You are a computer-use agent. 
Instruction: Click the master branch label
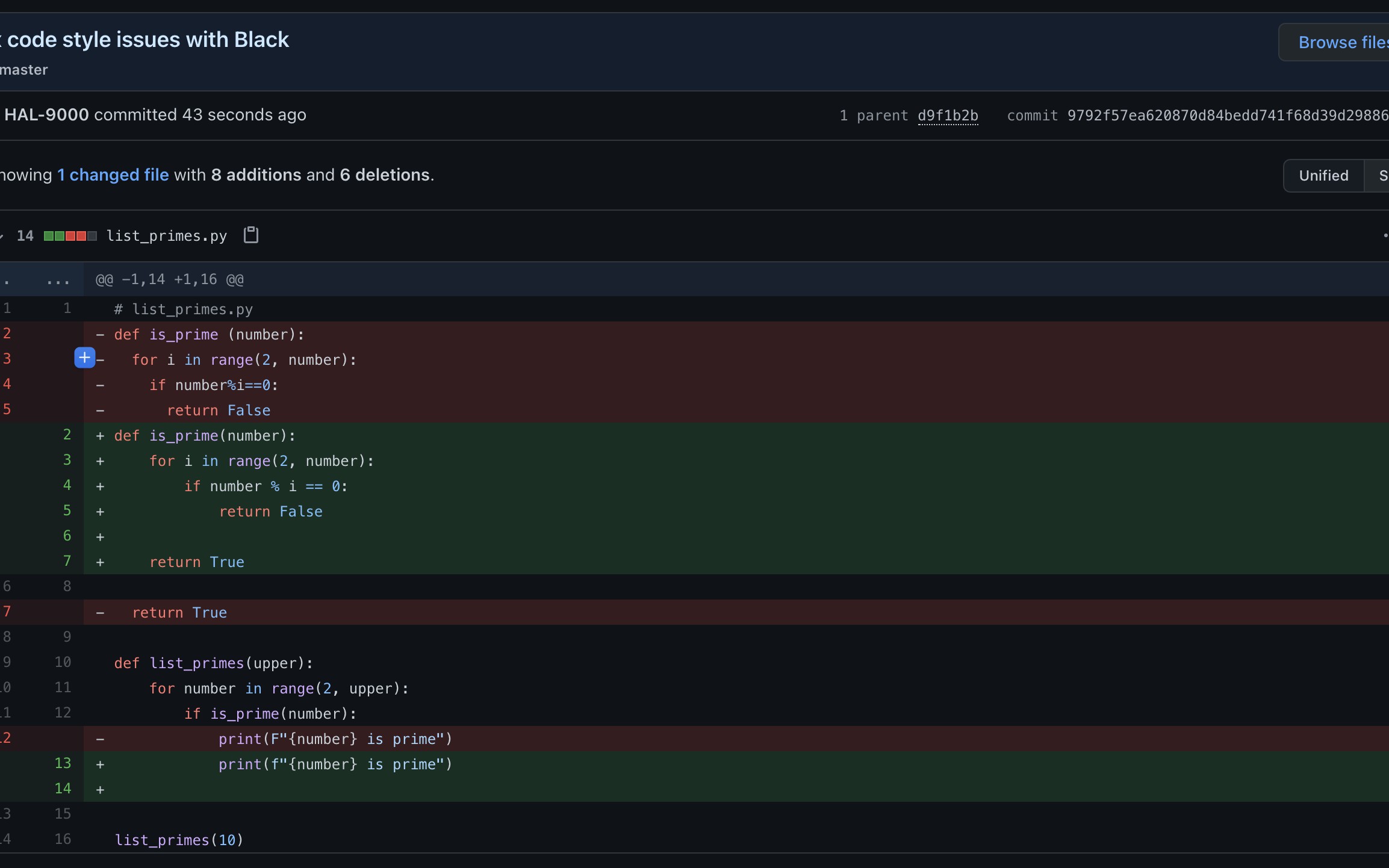coord(24,69)
